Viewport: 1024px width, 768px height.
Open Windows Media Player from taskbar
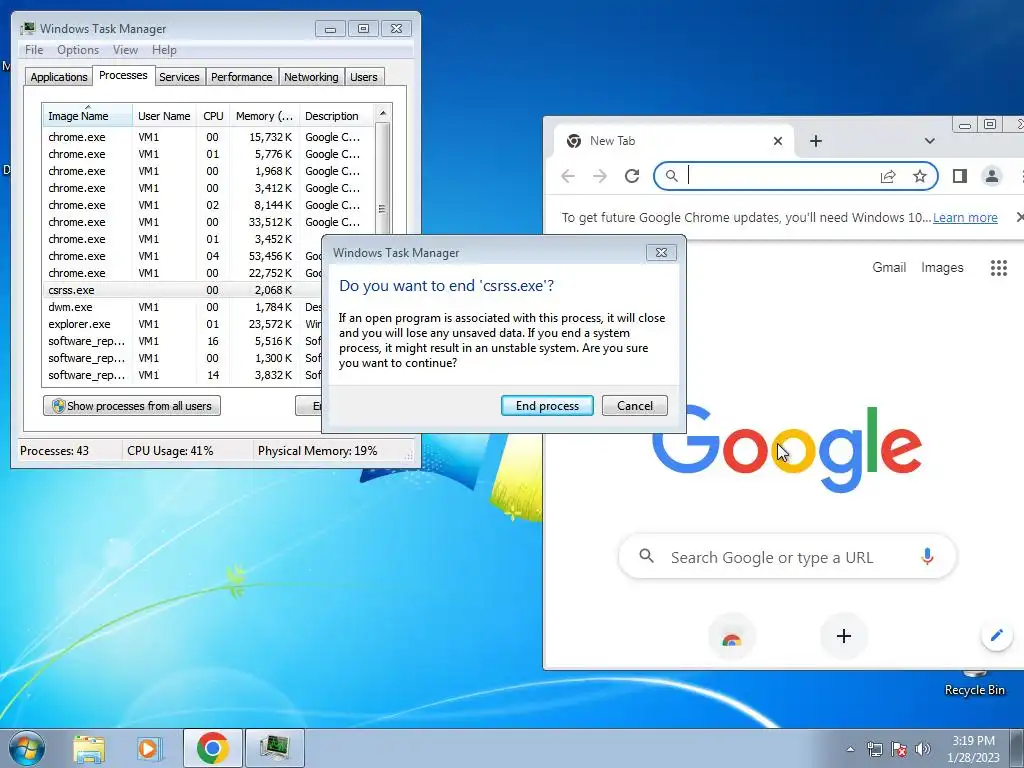148,749
